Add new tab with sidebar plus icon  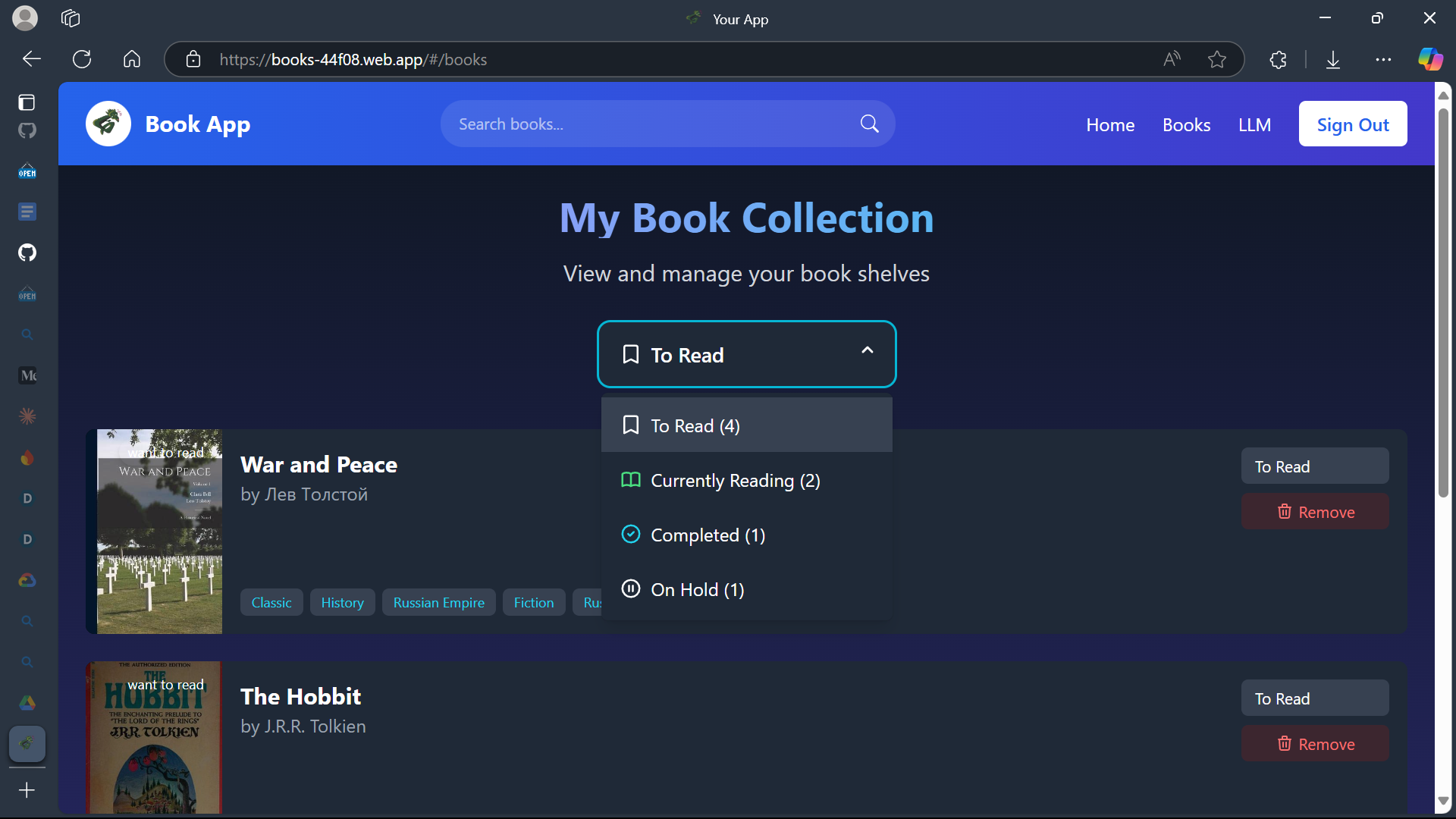pyautogui.click(x=27, y=790)
